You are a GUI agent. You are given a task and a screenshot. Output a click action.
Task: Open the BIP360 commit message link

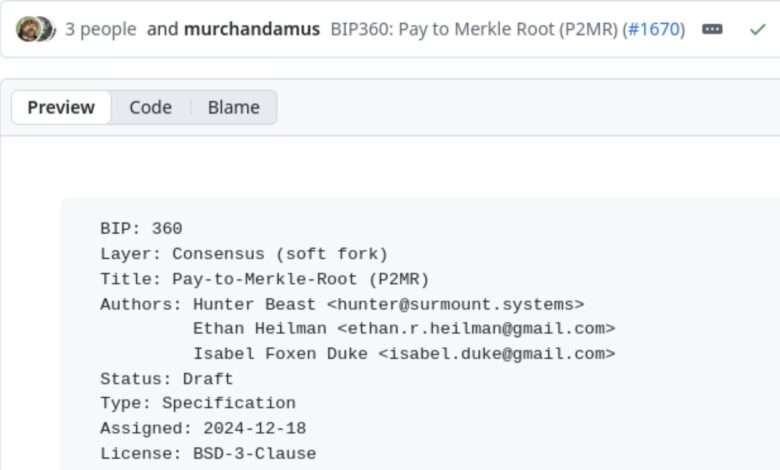click(474, 29)
